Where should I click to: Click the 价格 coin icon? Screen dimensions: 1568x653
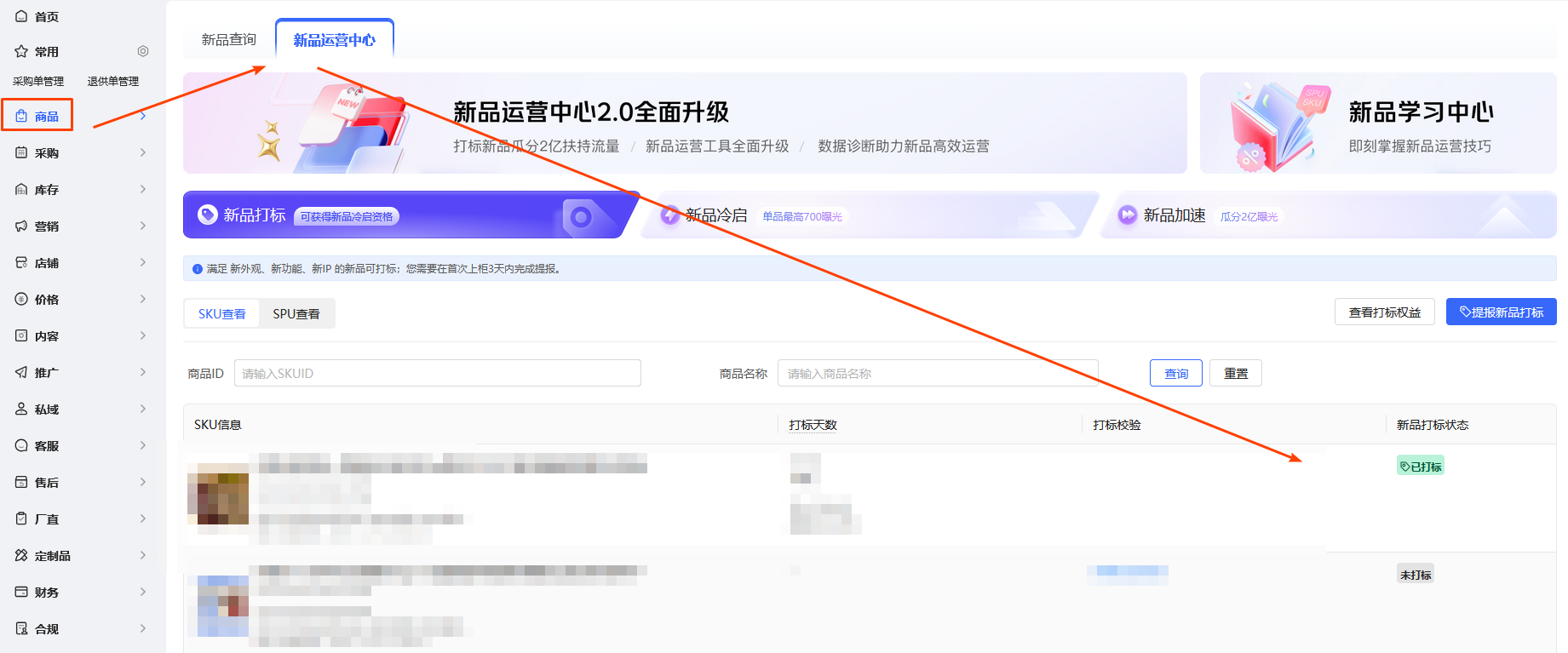click(21, 300)
